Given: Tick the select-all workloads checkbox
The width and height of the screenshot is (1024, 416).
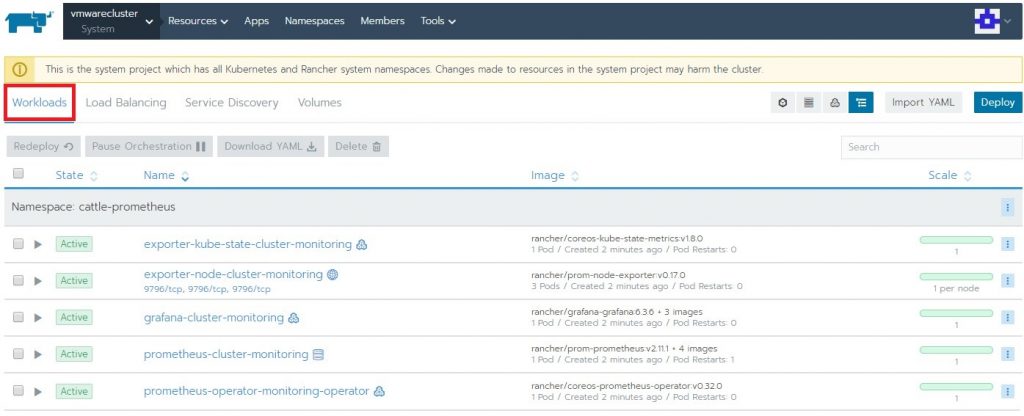Looking at the screenshot, I should [x=18, y=174].
